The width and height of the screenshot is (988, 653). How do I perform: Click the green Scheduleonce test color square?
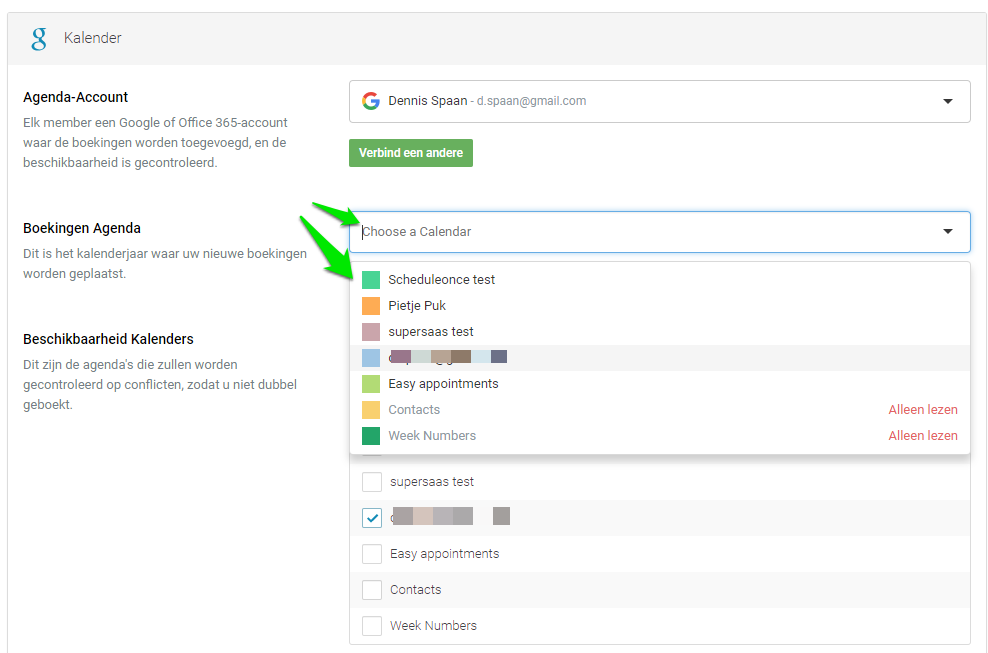pyautogui.click(x=371, y=280)
